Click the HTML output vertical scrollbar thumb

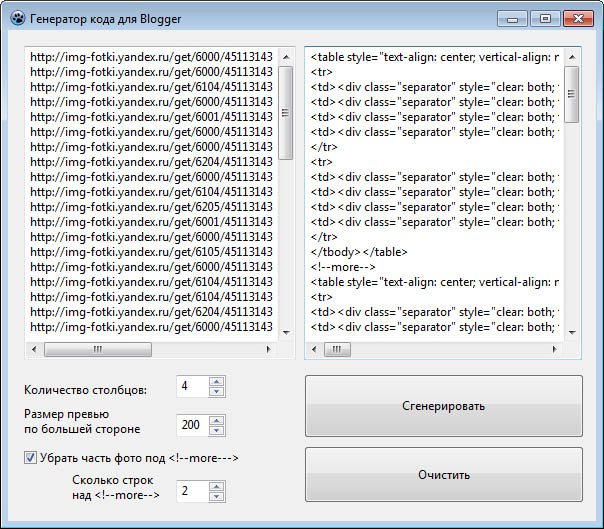572,94
